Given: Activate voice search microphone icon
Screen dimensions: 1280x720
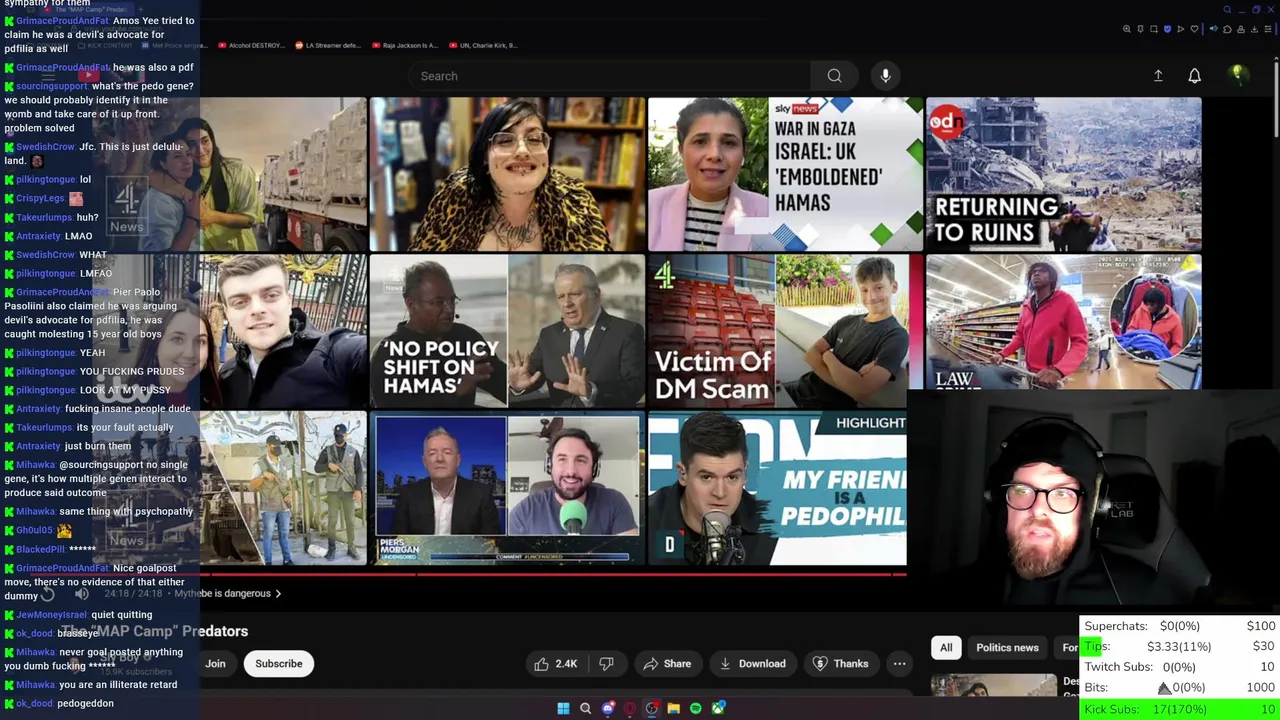Looking at the screenshot, I should click(885, 76).
